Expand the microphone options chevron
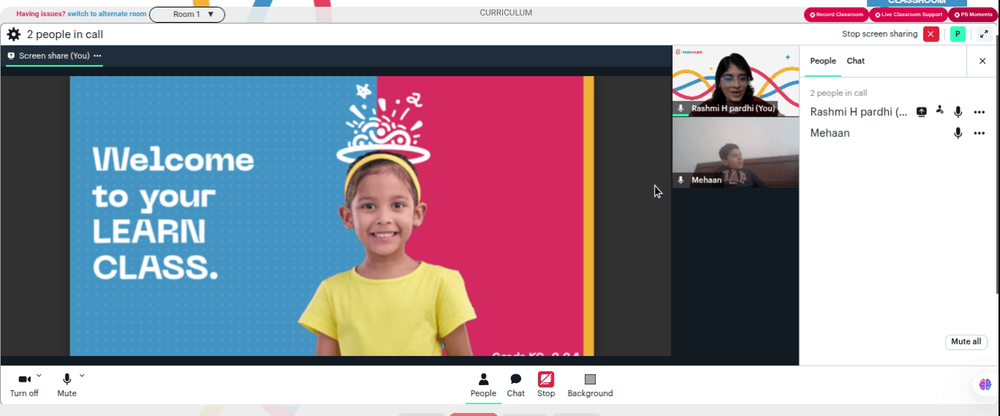1000x416 pixels. point(82,375)
